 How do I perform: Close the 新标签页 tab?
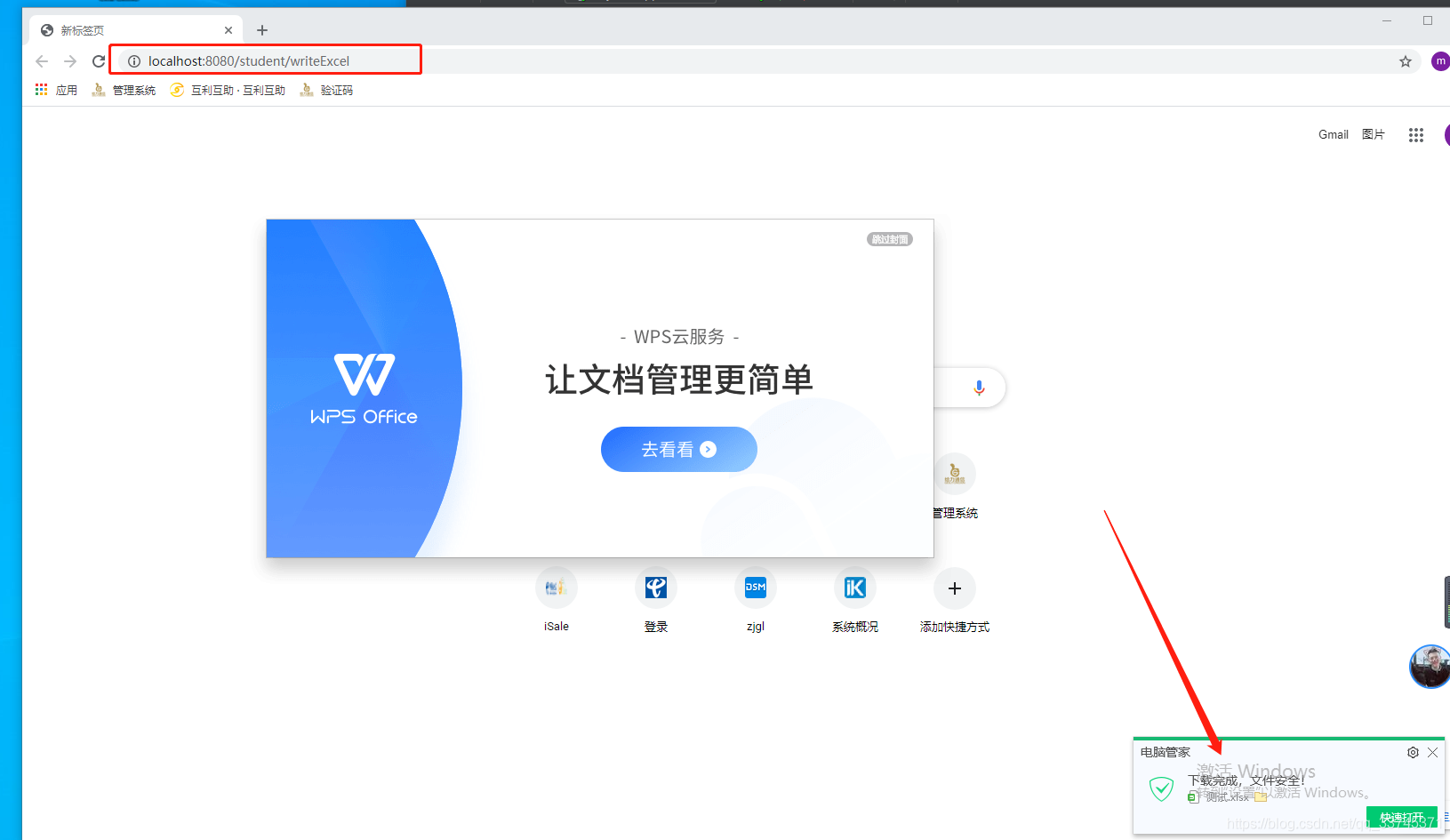click(x=228, y=30)
